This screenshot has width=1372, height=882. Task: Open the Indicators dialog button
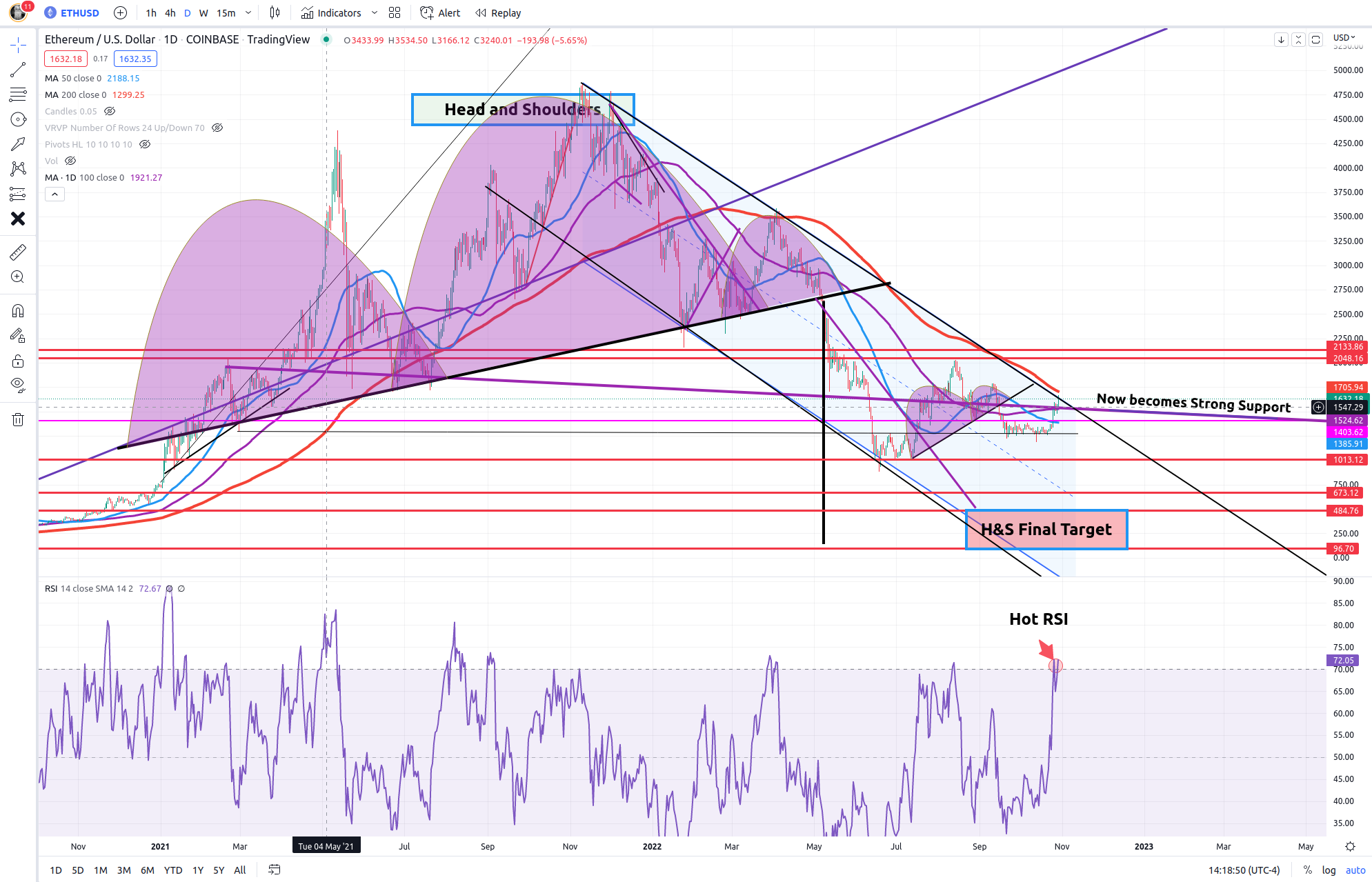[x=331, y=13]
